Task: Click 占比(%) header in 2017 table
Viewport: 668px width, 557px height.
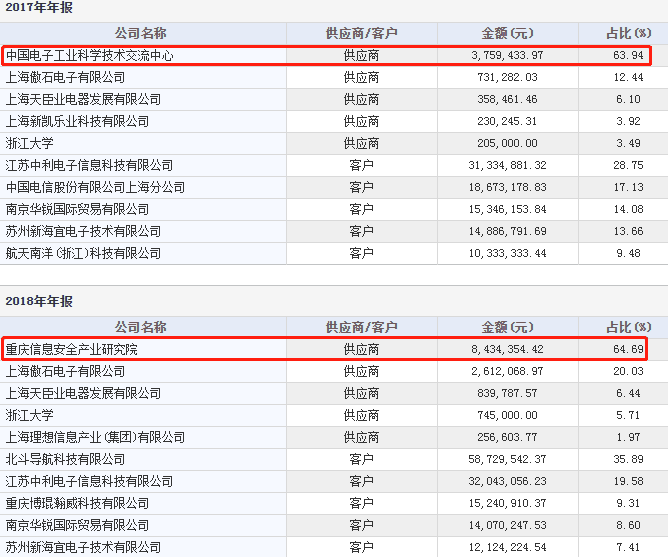Action: point(626,33)
